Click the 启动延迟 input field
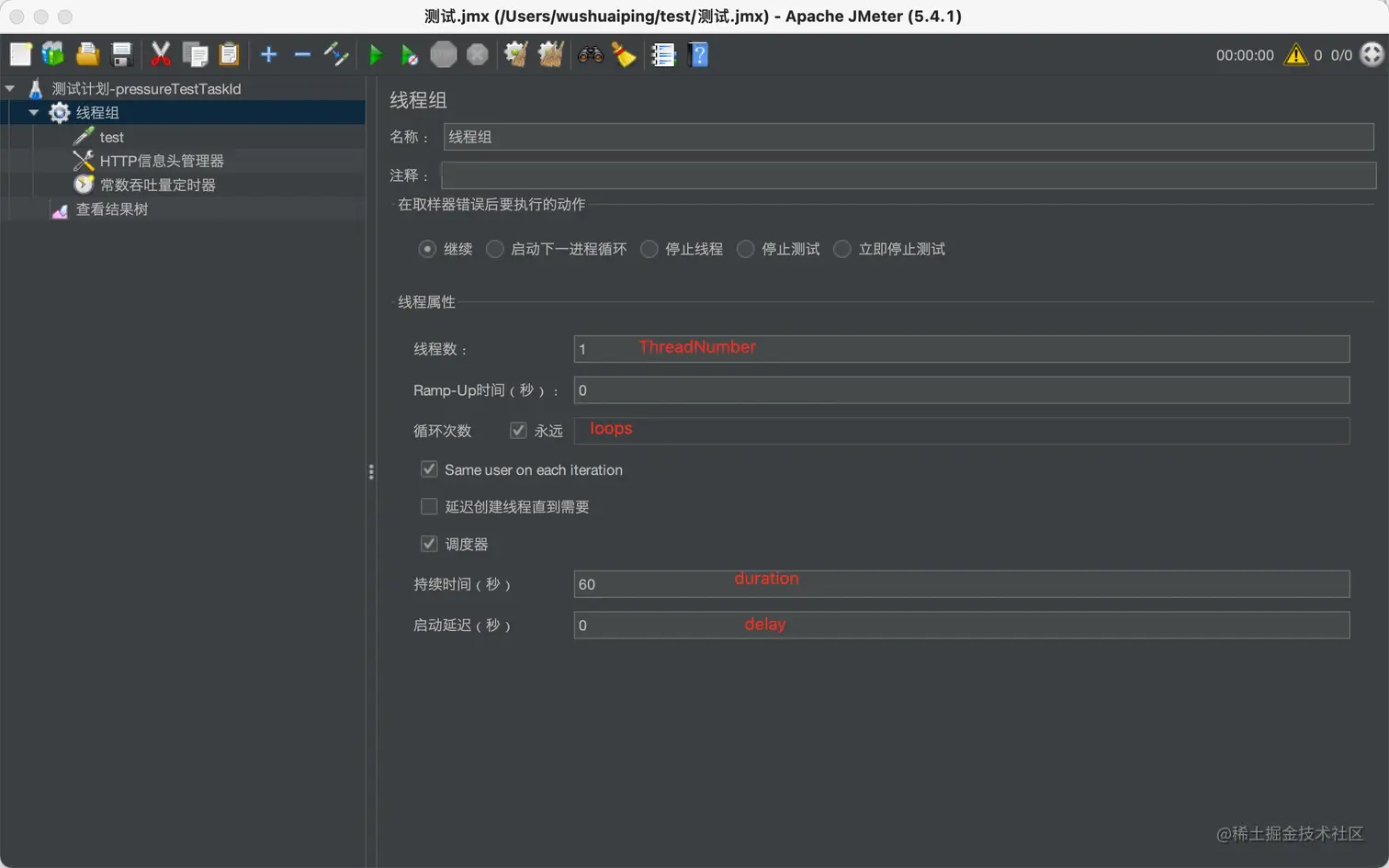The width and height of the screenshot is (1389, 868). point(962,626)
